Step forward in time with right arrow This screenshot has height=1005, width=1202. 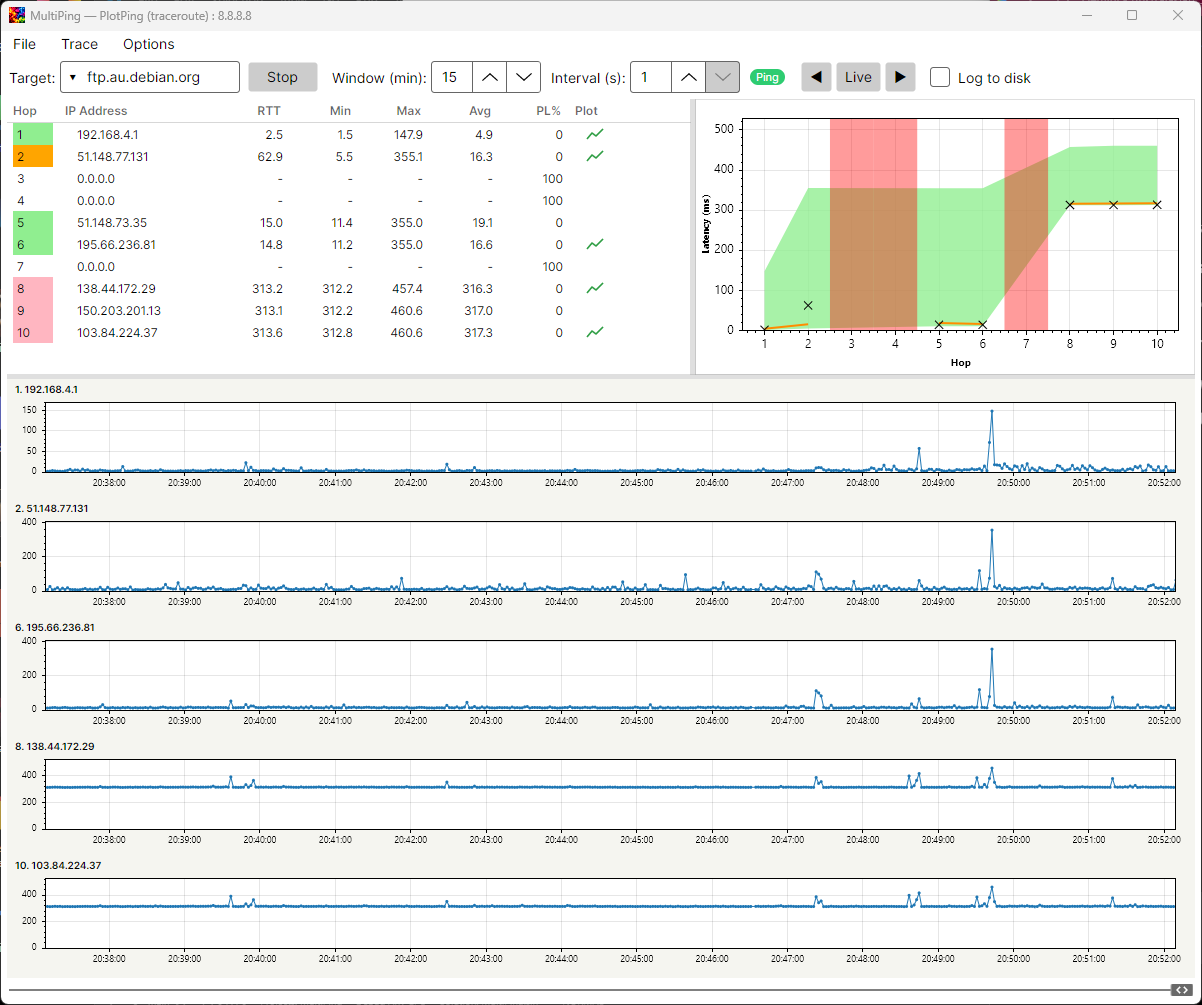900,77
